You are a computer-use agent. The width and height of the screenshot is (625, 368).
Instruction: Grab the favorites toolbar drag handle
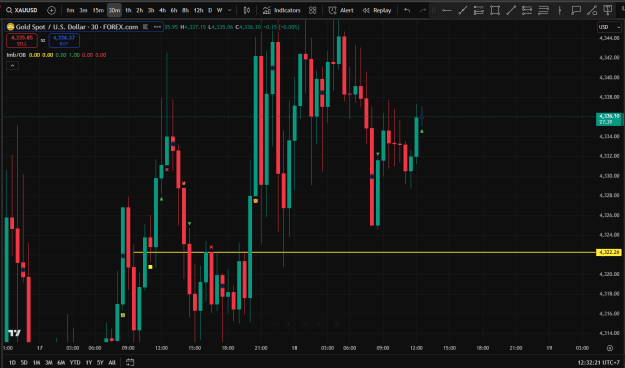click(x=434, y=10)
